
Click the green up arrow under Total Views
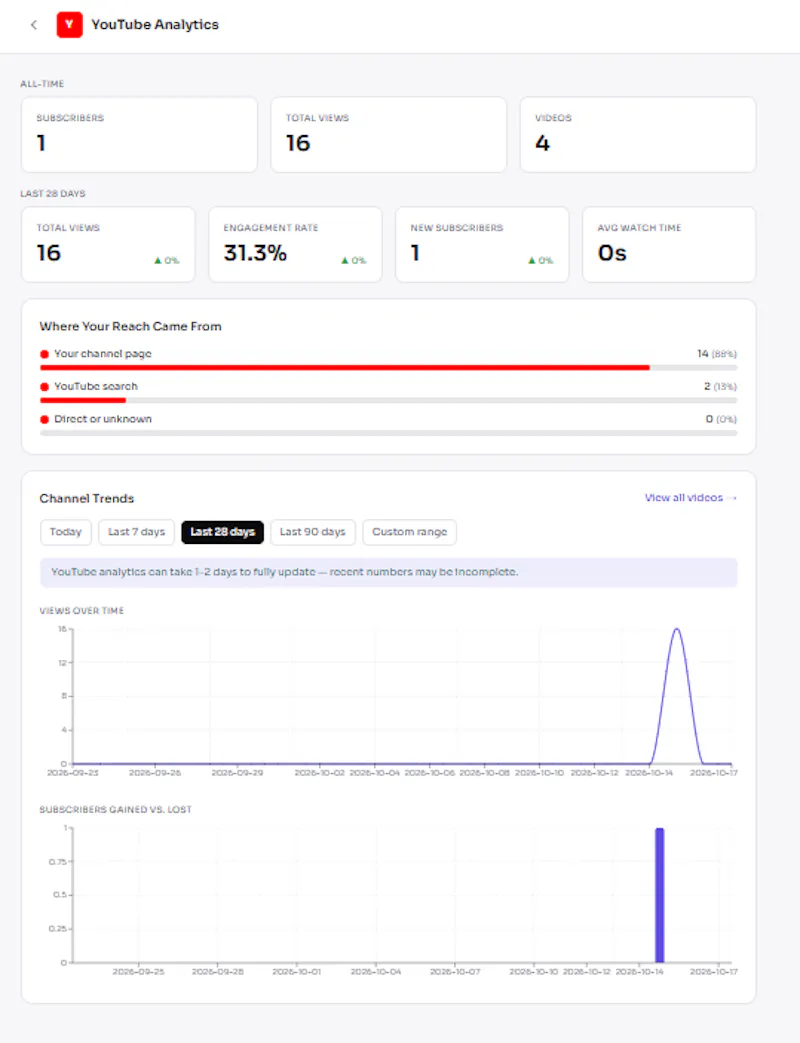click(x=158, y=260)
